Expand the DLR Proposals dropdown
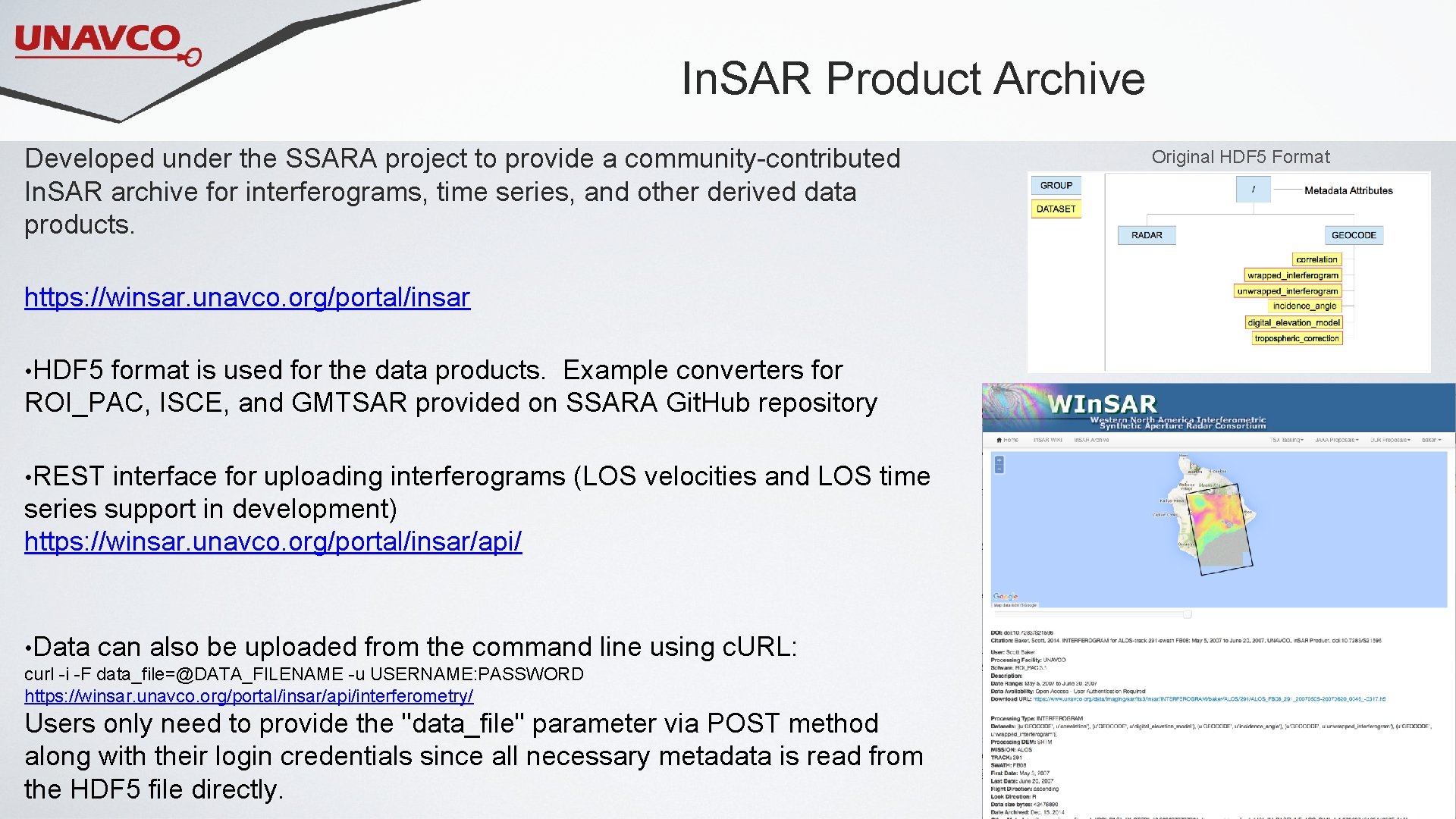 1390,440
